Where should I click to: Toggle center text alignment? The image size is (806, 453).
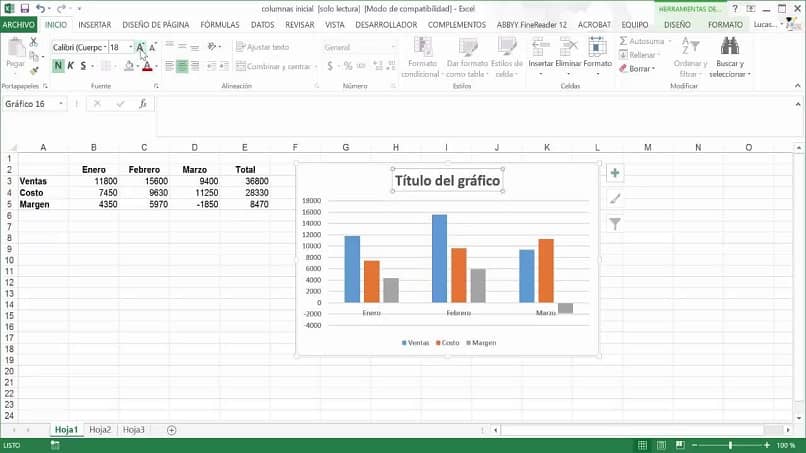[182, 66]
